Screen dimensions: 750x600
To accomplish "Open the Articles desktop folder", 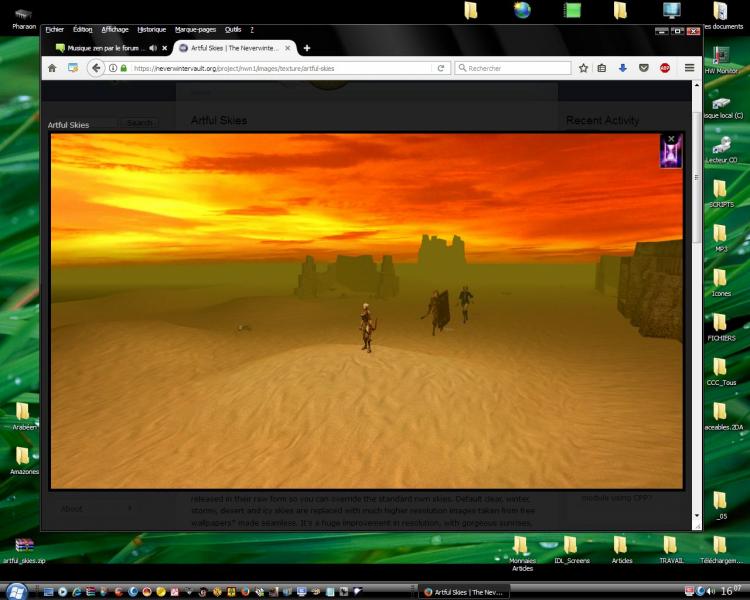I will [x=621, y=550].
